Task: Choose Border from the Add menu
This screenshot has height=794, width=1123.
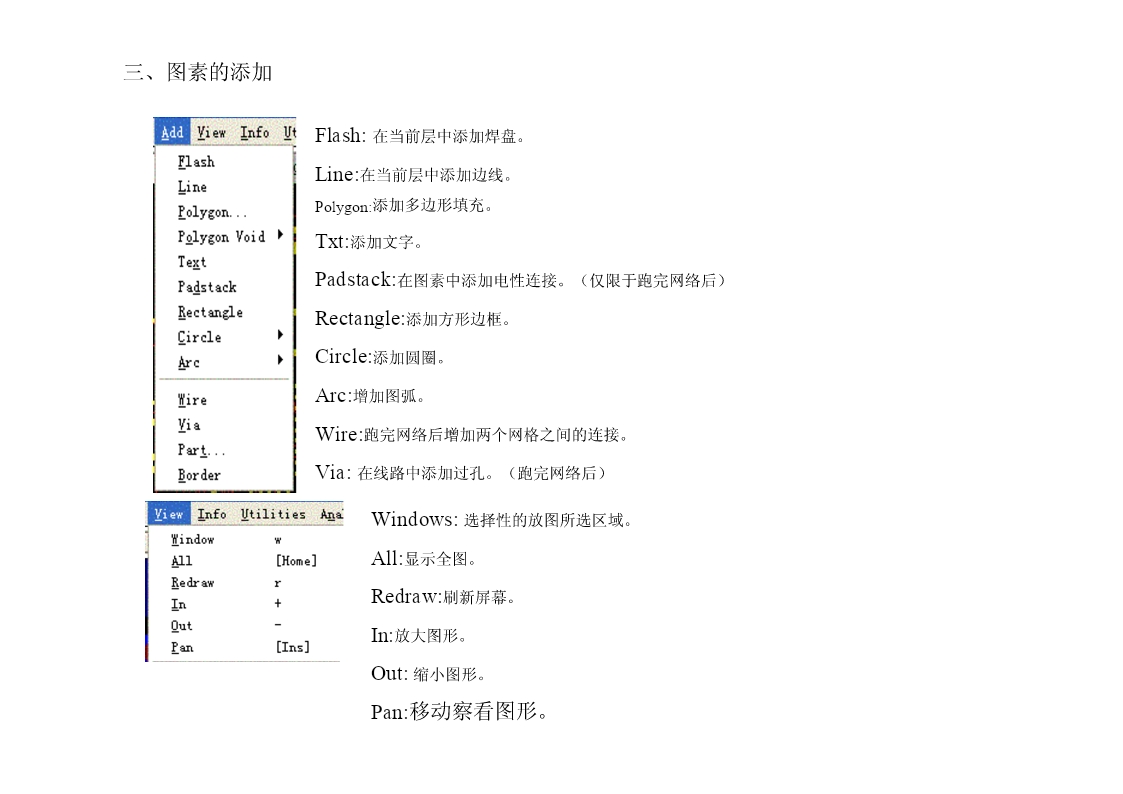Action: click(224, 475)
